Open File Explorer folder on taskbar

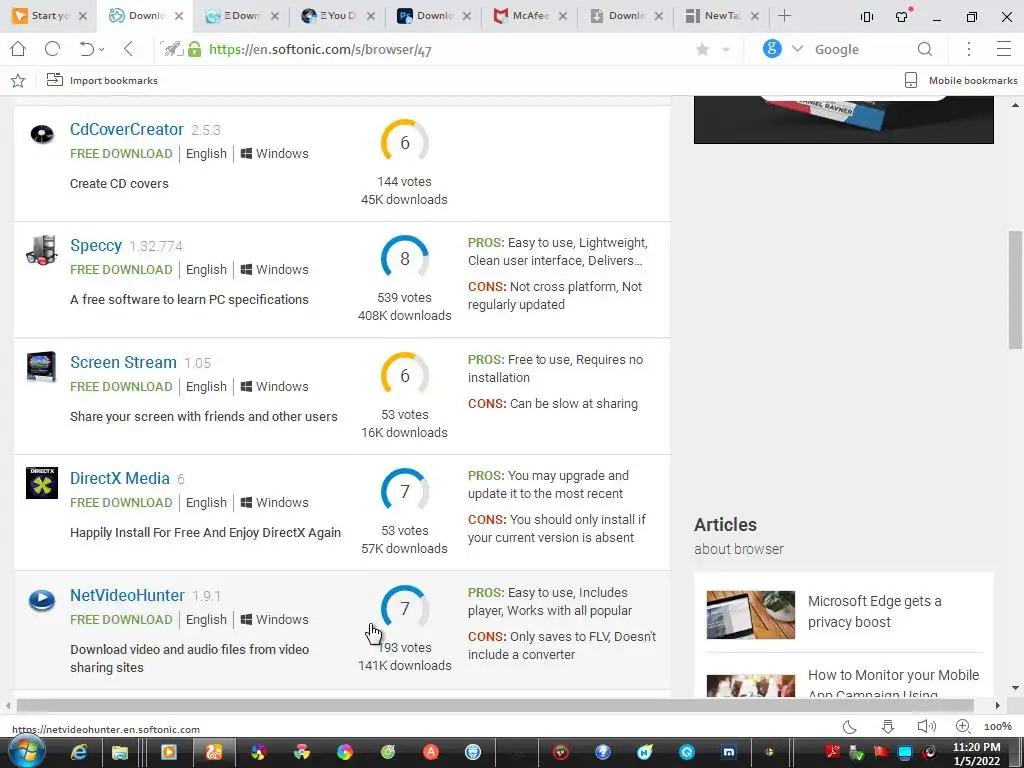(x=120, y=753)
